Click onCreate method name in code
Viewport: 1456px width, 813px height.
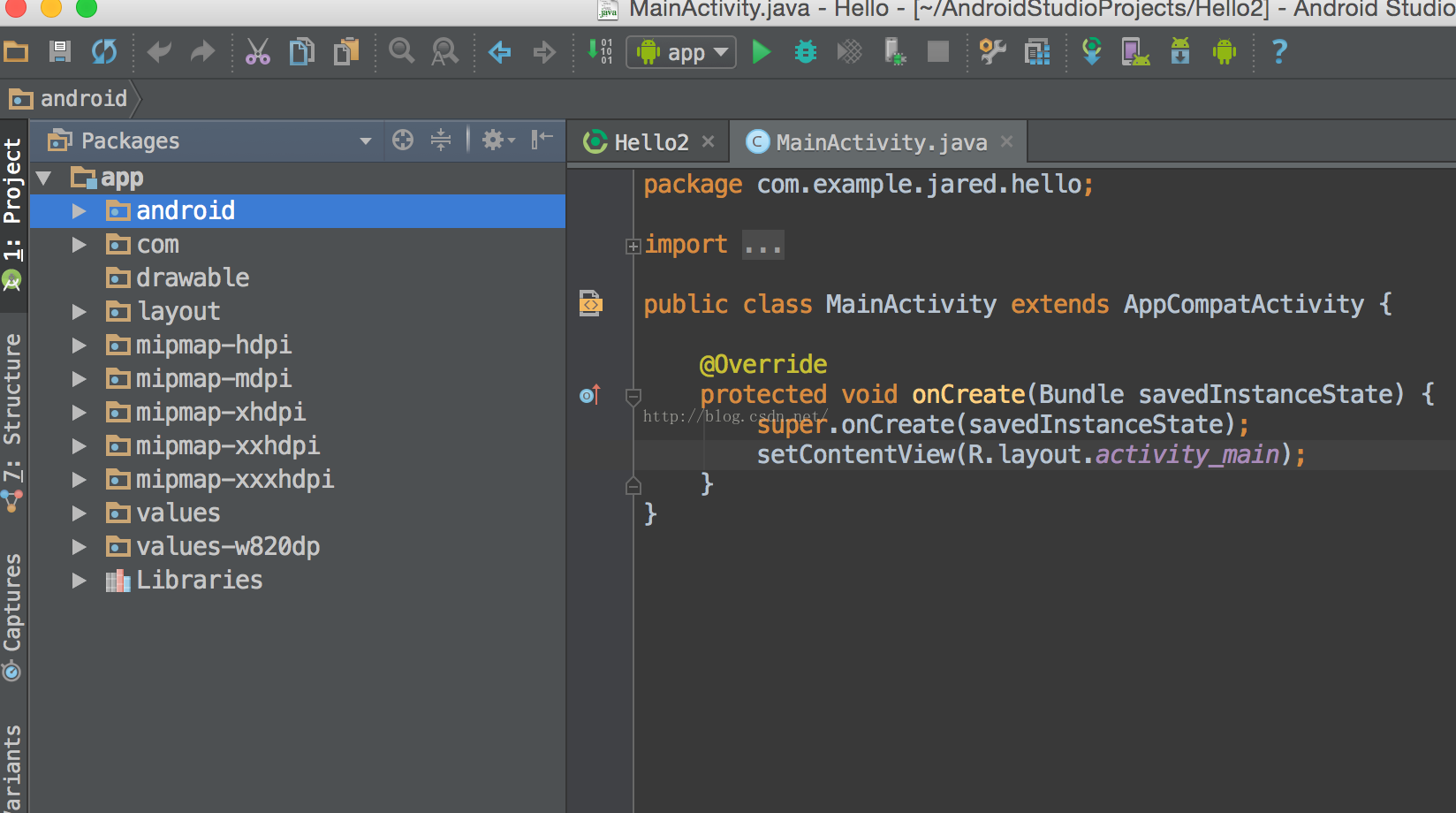point(968,394)
